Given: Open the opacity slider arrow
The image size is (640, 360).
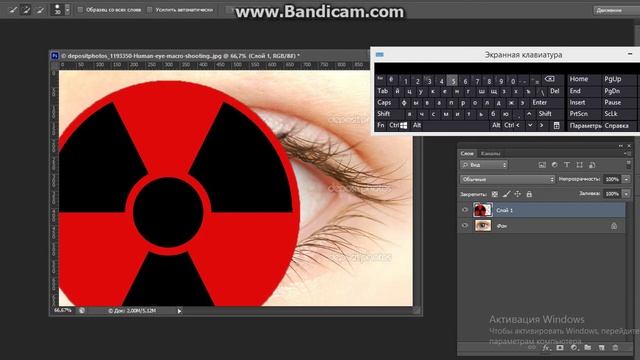Looking at the screenshot, I should click(626, 179).
